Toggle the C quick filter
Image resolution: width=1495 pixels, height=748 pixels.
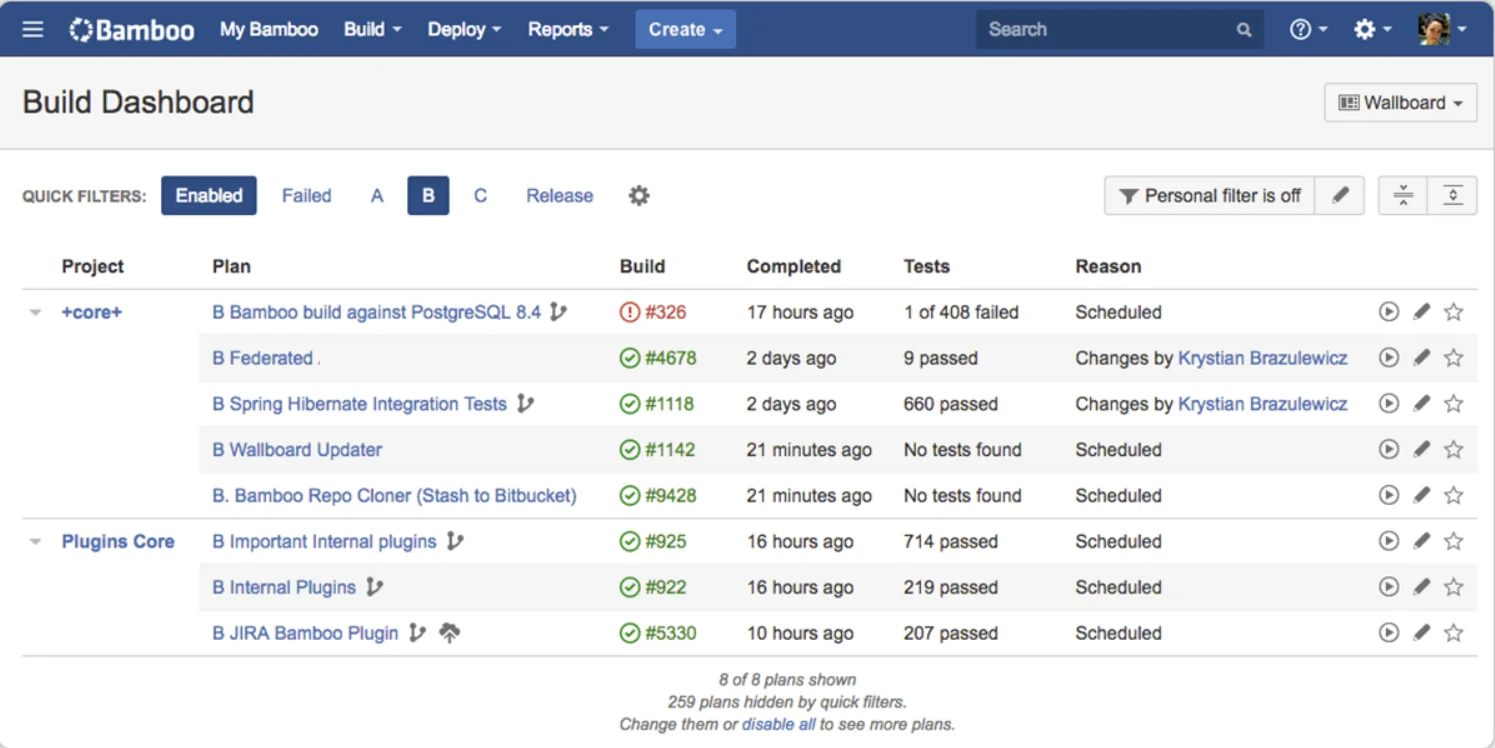pos(480,196)
